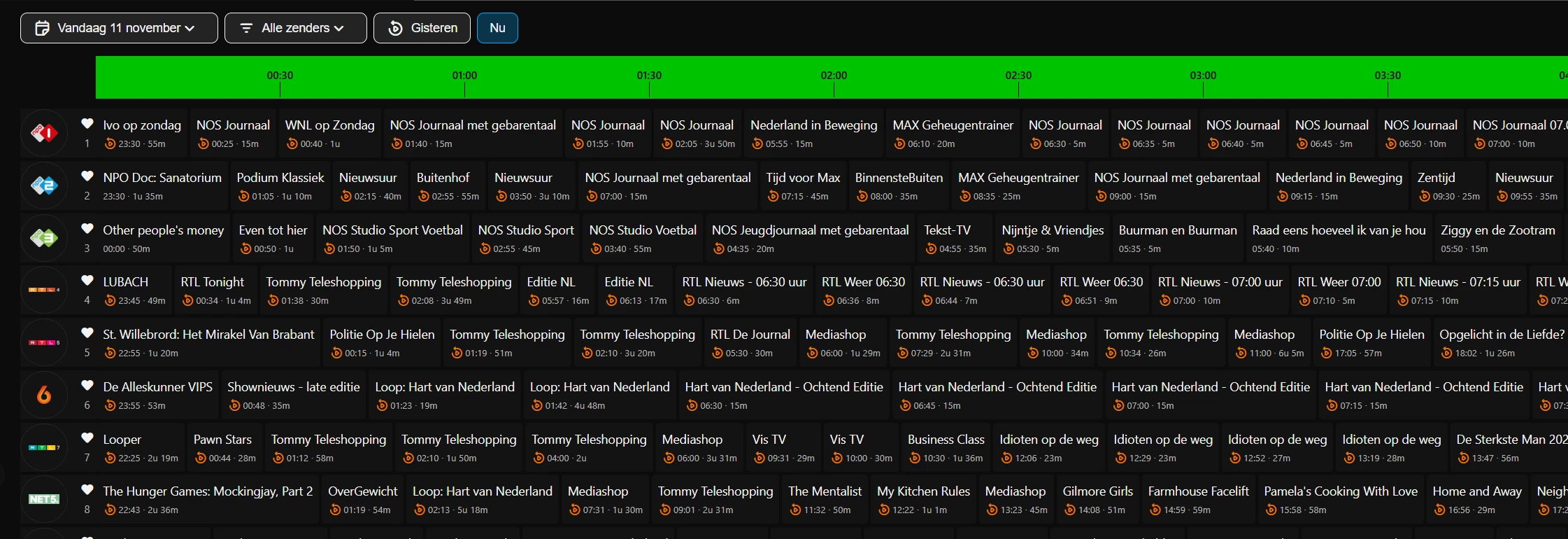This screenshot has height=539, width=1568.
Task: Click the replay icon beside Tekst-TV's time
Action: [x=931, y=249]
